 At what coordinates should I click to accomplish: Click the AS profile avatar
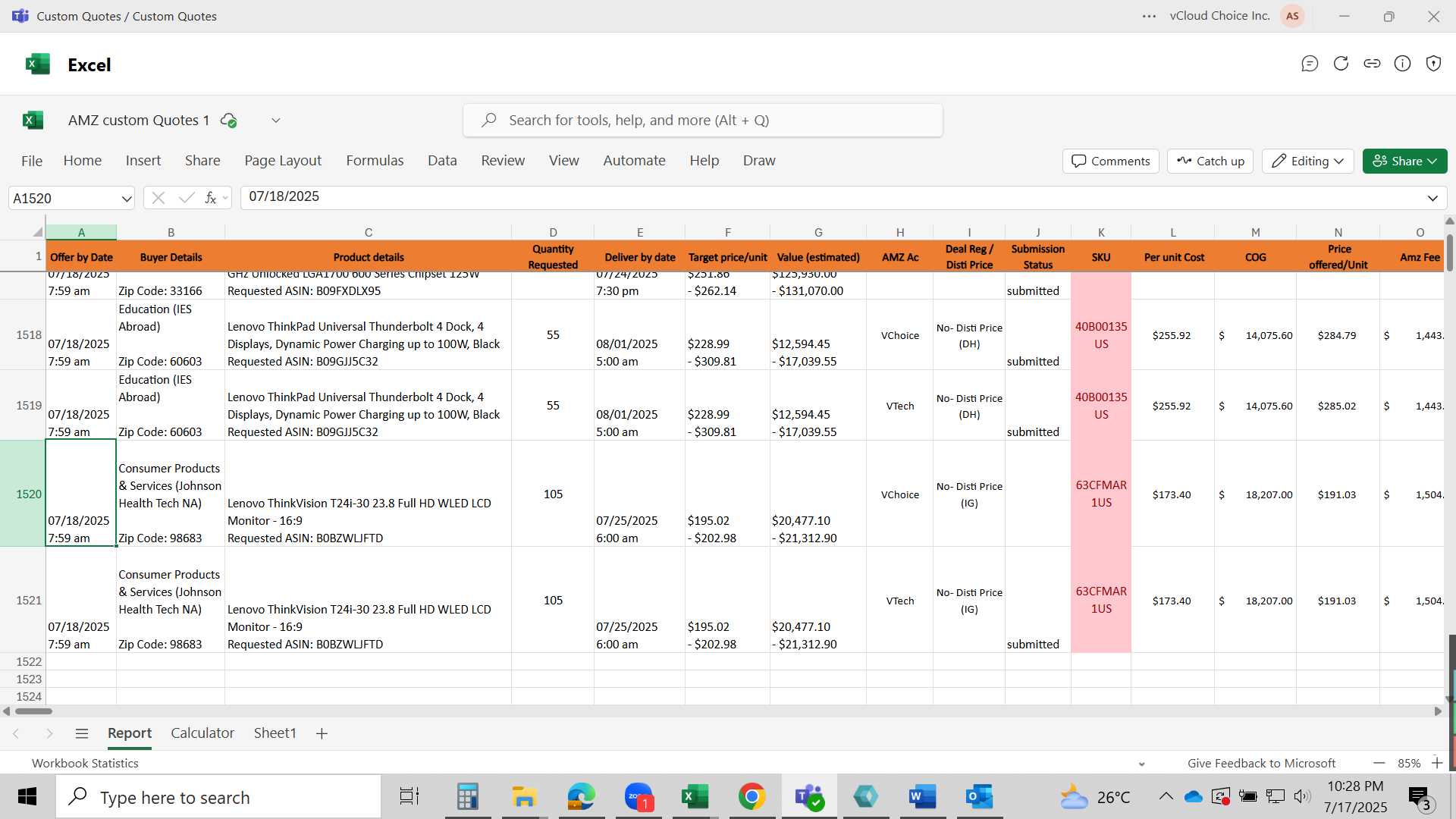1292,16
